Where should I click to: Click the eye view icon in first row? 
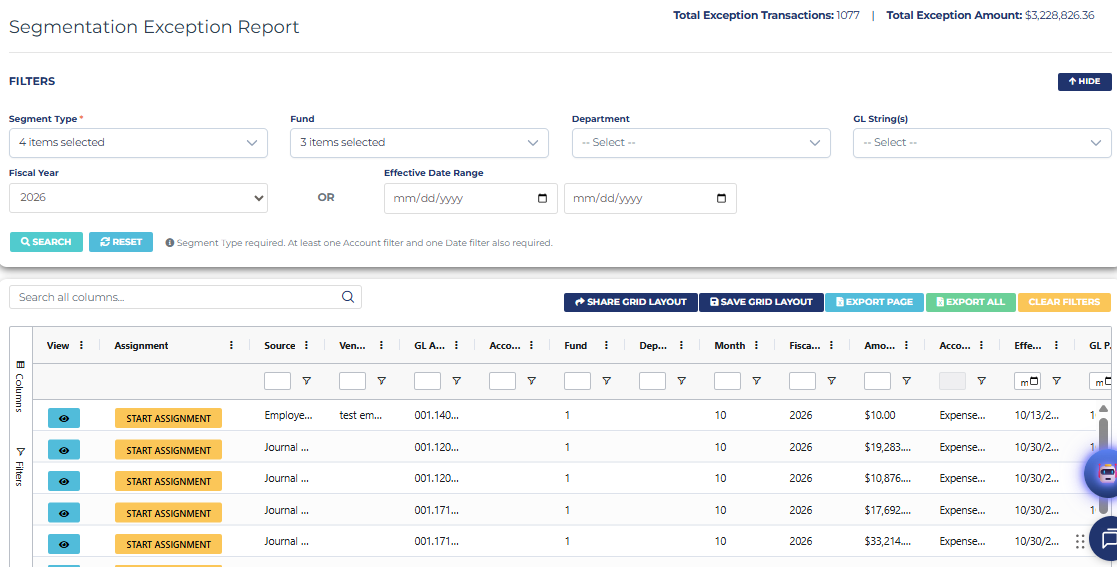pos(63,418)
